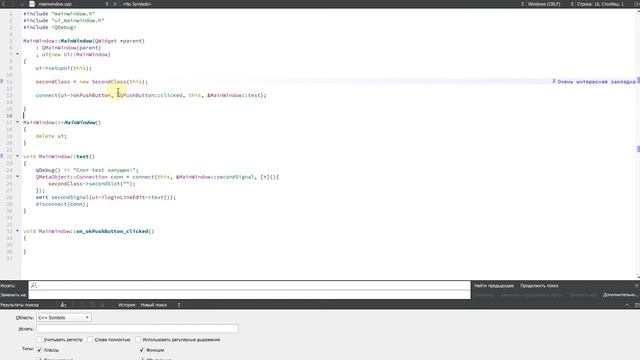The width and height of the screenshot is (640, 360).
Task: Focus the top find text field
Action: tap(249, 285)
